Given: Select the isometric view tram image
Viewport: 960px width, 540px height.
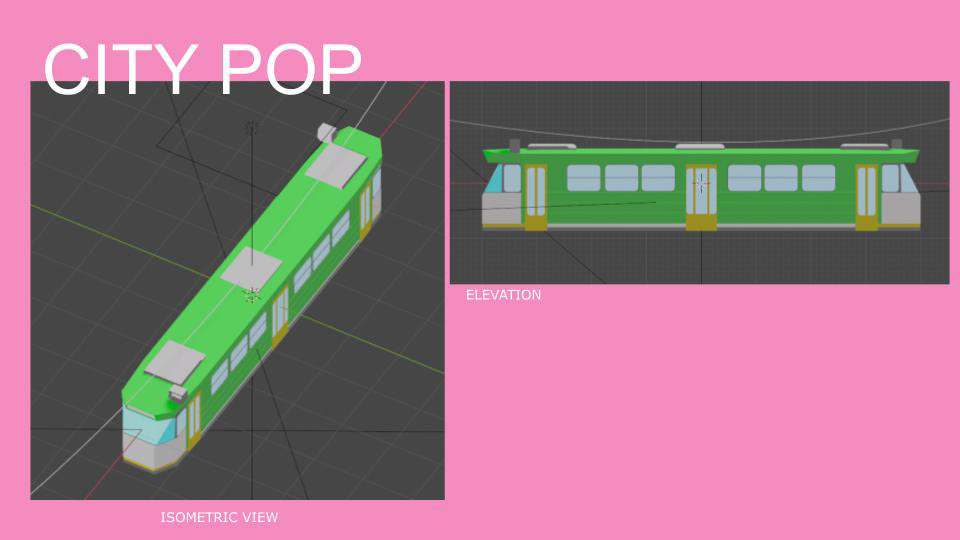Looking at the screenshot, I should pos(238,290).
